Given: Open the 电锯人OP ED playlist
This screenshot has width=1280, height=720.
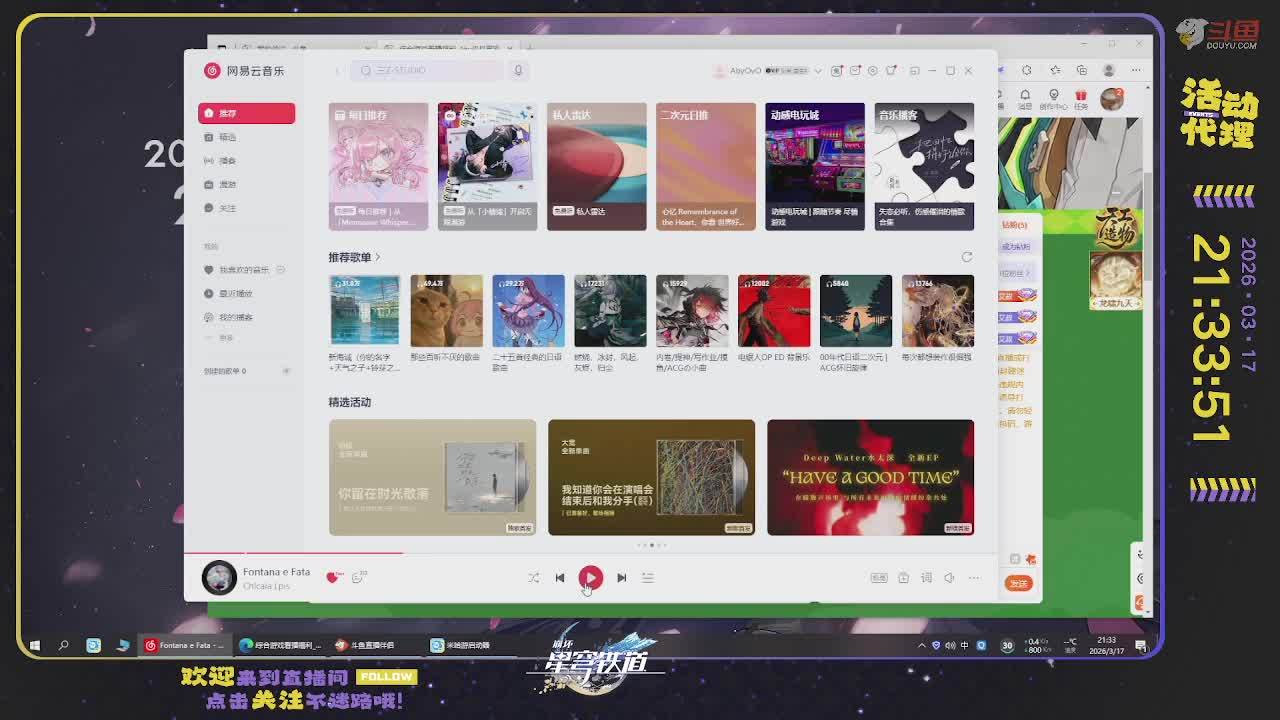Looking at the screenshot, I should (774, 311).
